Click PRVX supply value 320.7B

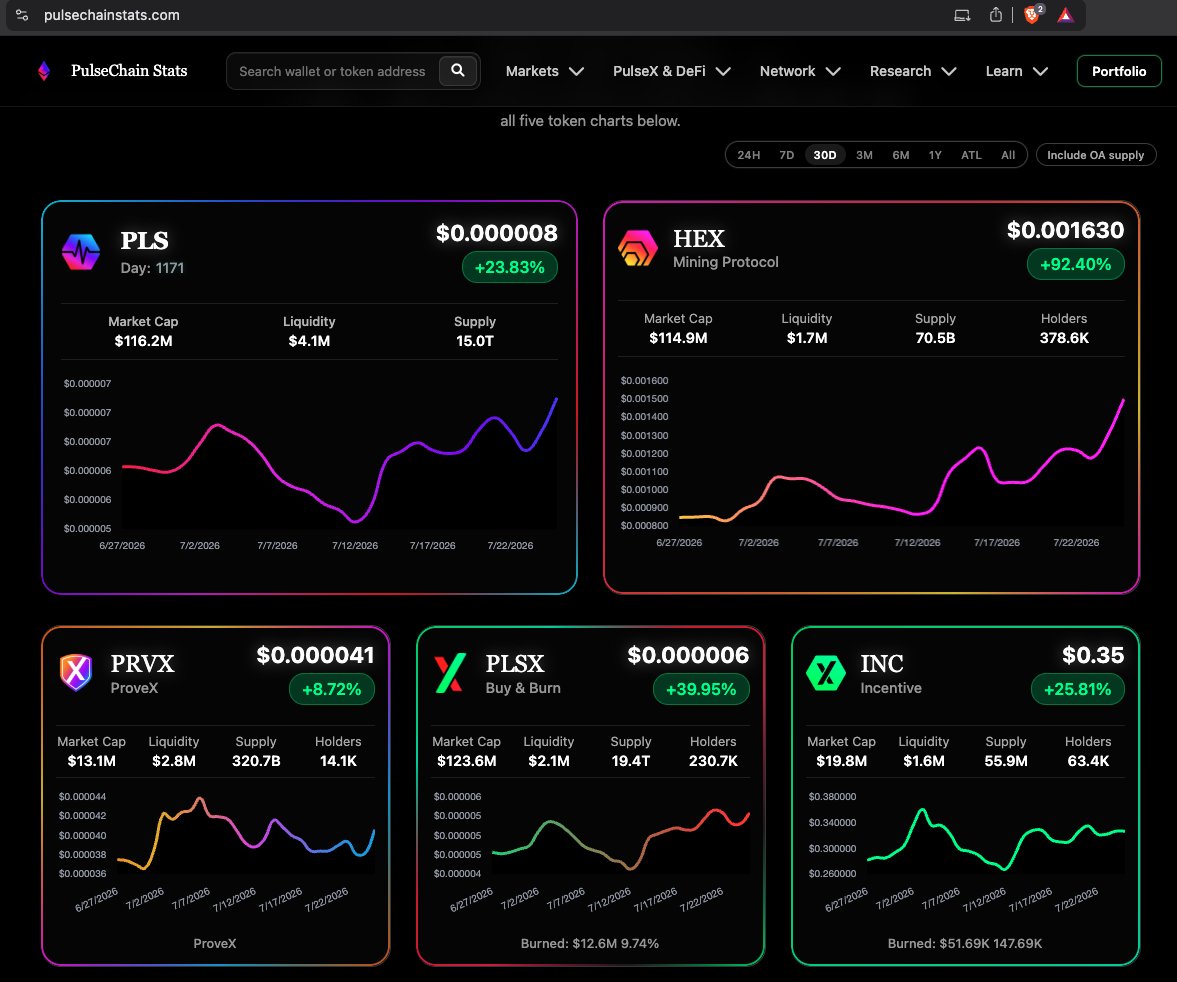click(x=256, y=761)
